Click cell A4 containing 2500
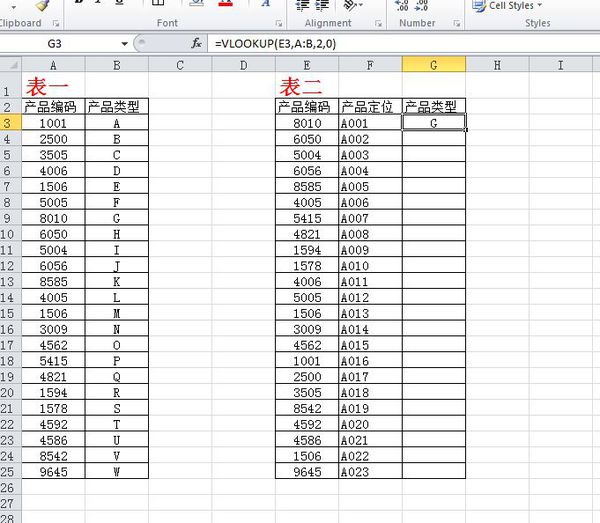 [x=53, y=139]
